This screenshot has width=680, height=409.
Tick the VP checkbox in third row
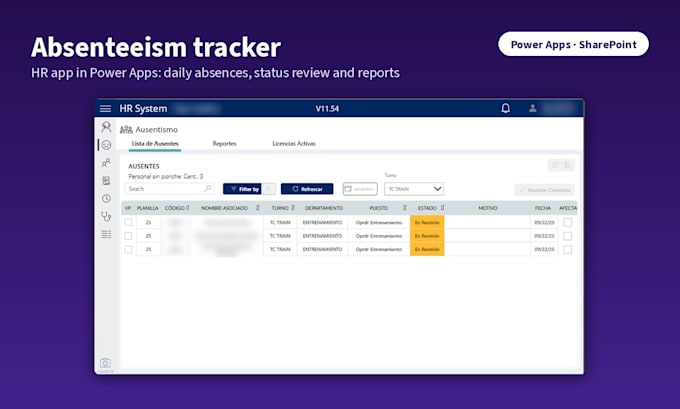128,249
